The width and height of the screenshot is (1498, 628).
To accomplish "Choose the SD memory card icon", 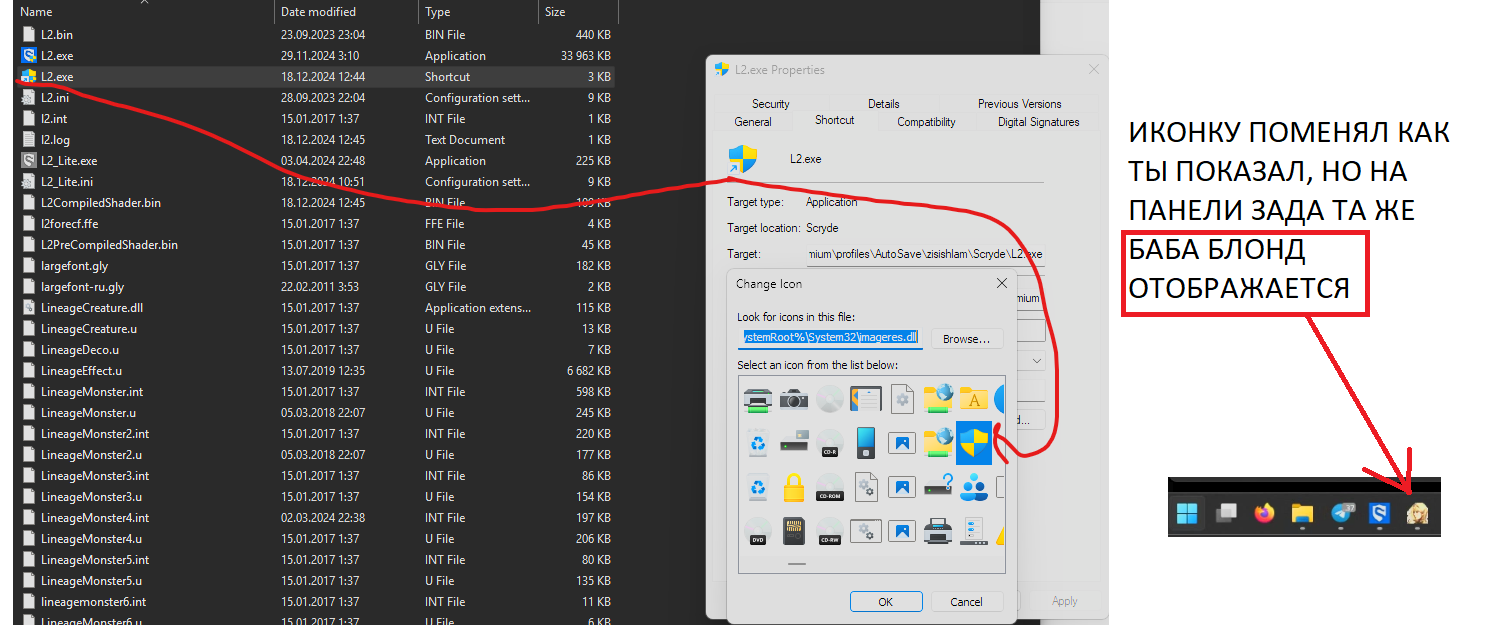I will coord(794,530).
